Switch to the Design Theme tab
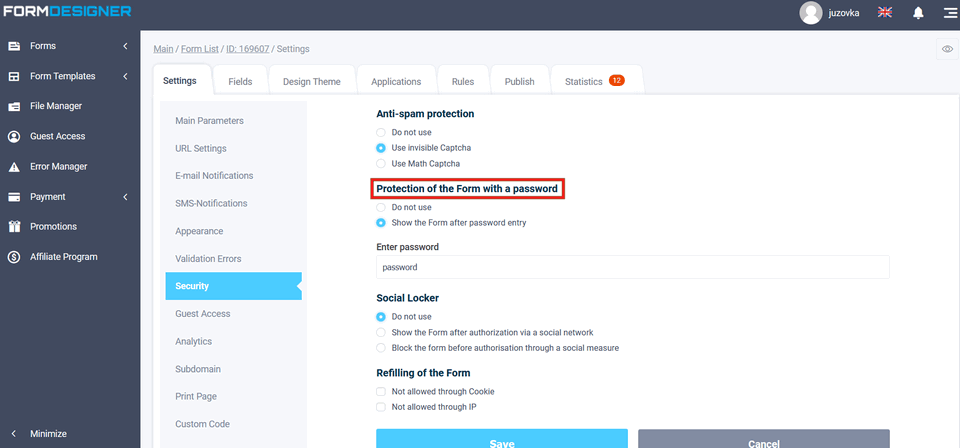Screen dimensions: 960x448 [311, 82]
